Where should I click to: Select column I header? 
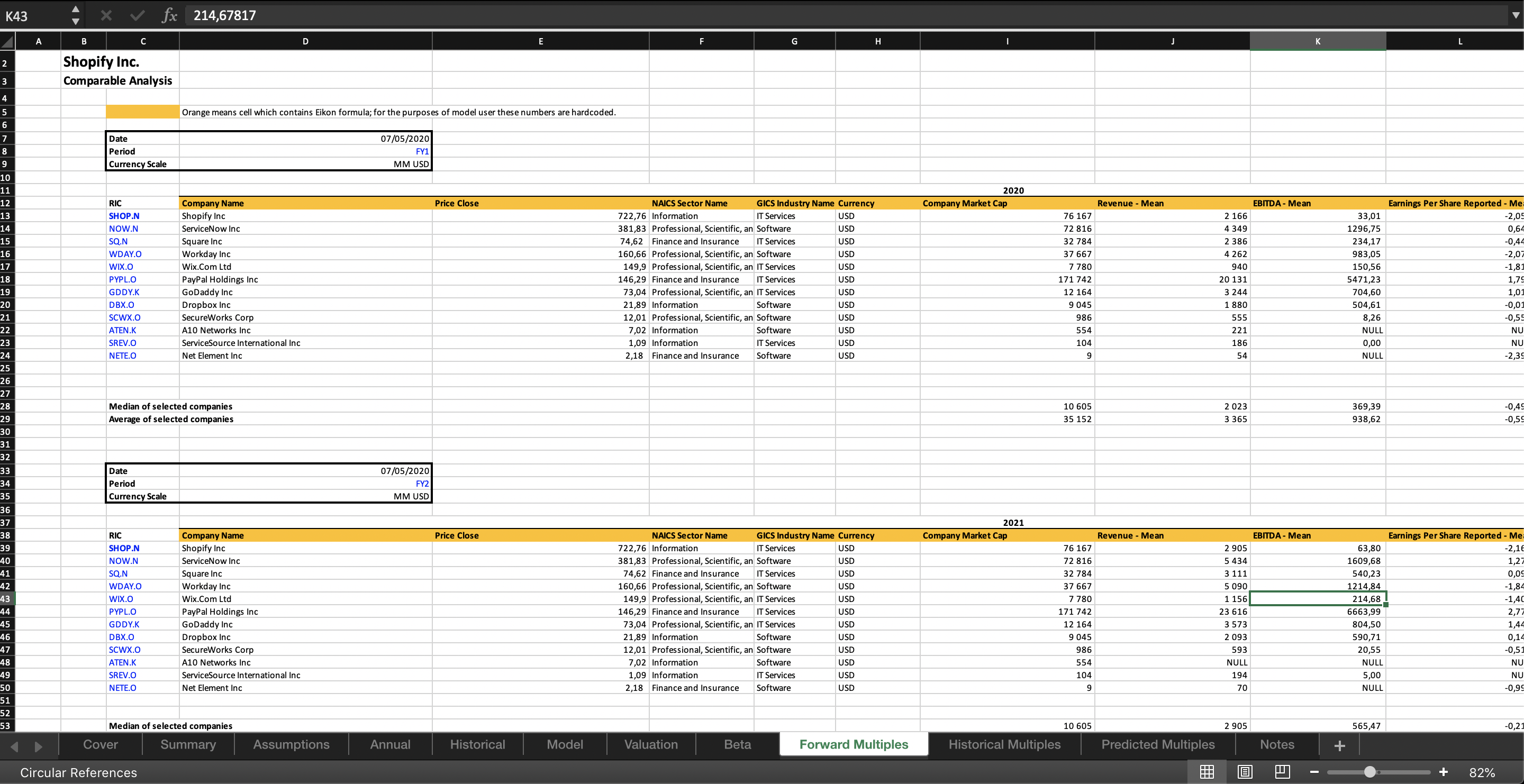point(1008,41)
